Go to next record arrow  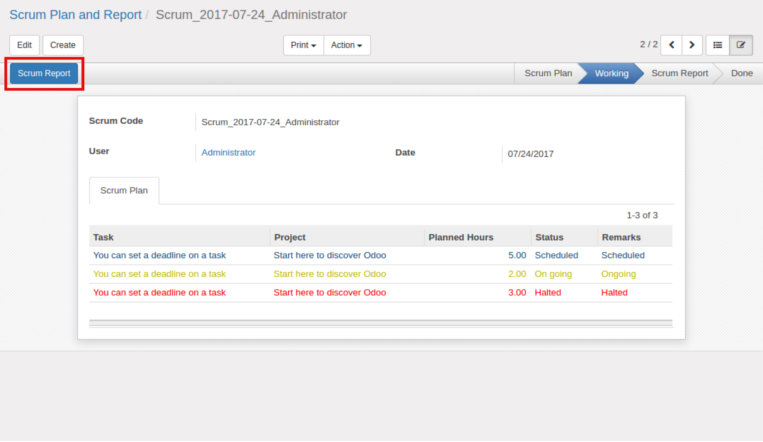tap(692, 45)
